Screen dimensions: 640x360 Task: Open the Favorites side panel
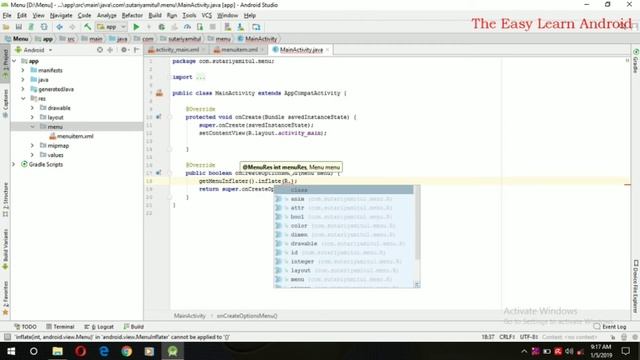click(5, 298)
